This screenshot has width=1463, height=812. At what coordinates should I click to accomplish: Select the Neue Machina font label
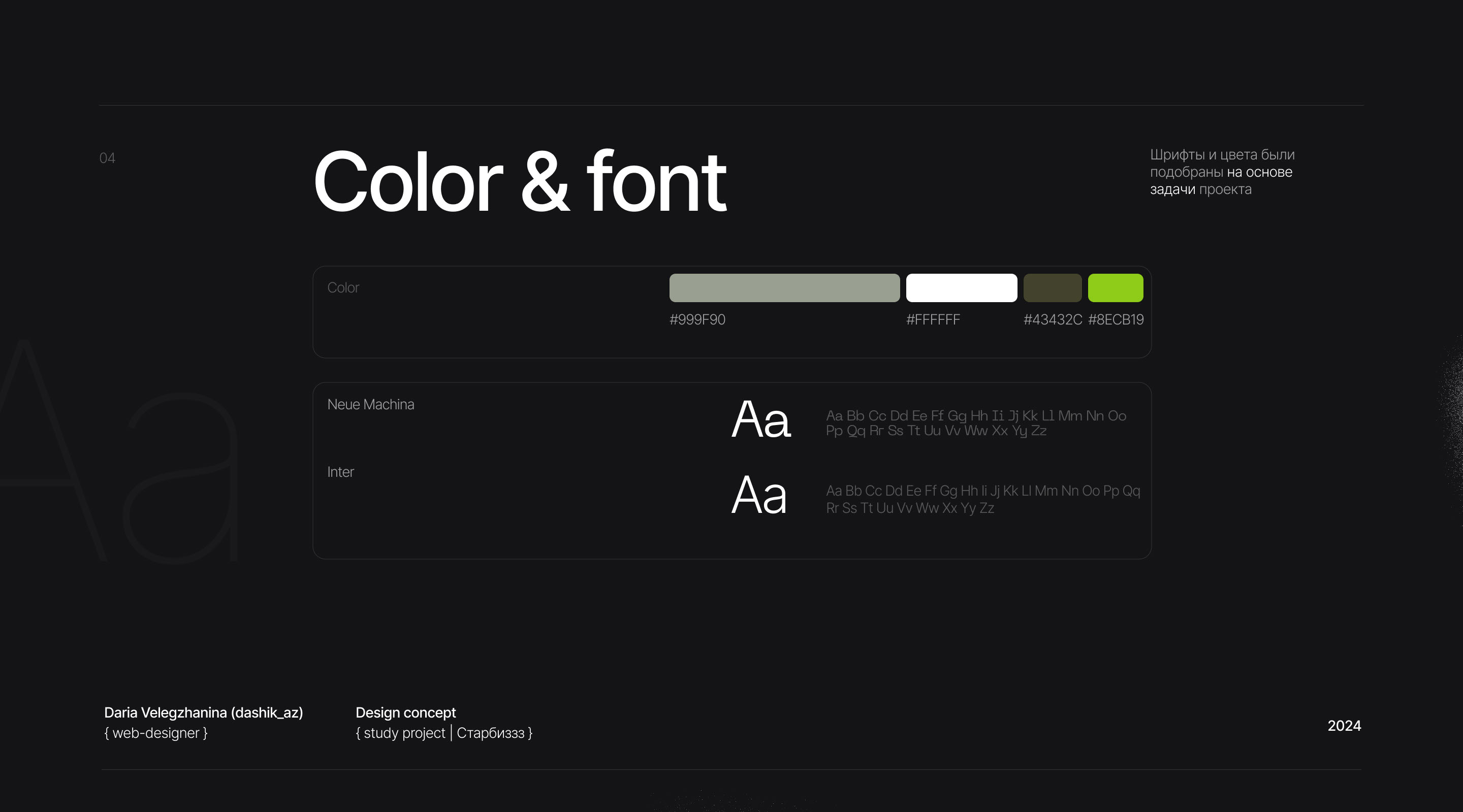(x=370, y=404)
